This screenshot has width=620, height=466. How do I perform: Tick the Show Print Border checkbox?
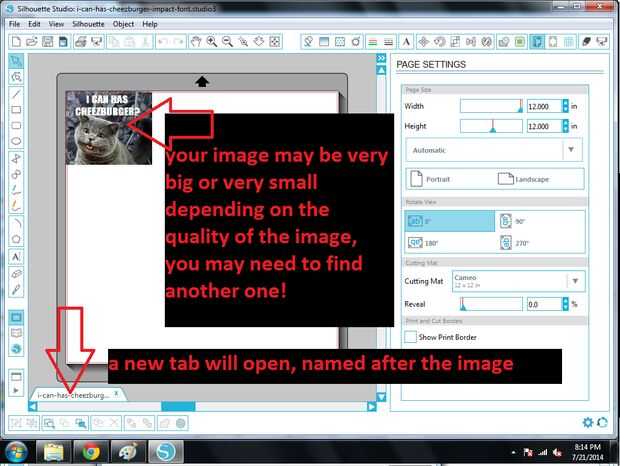point(410,337)
